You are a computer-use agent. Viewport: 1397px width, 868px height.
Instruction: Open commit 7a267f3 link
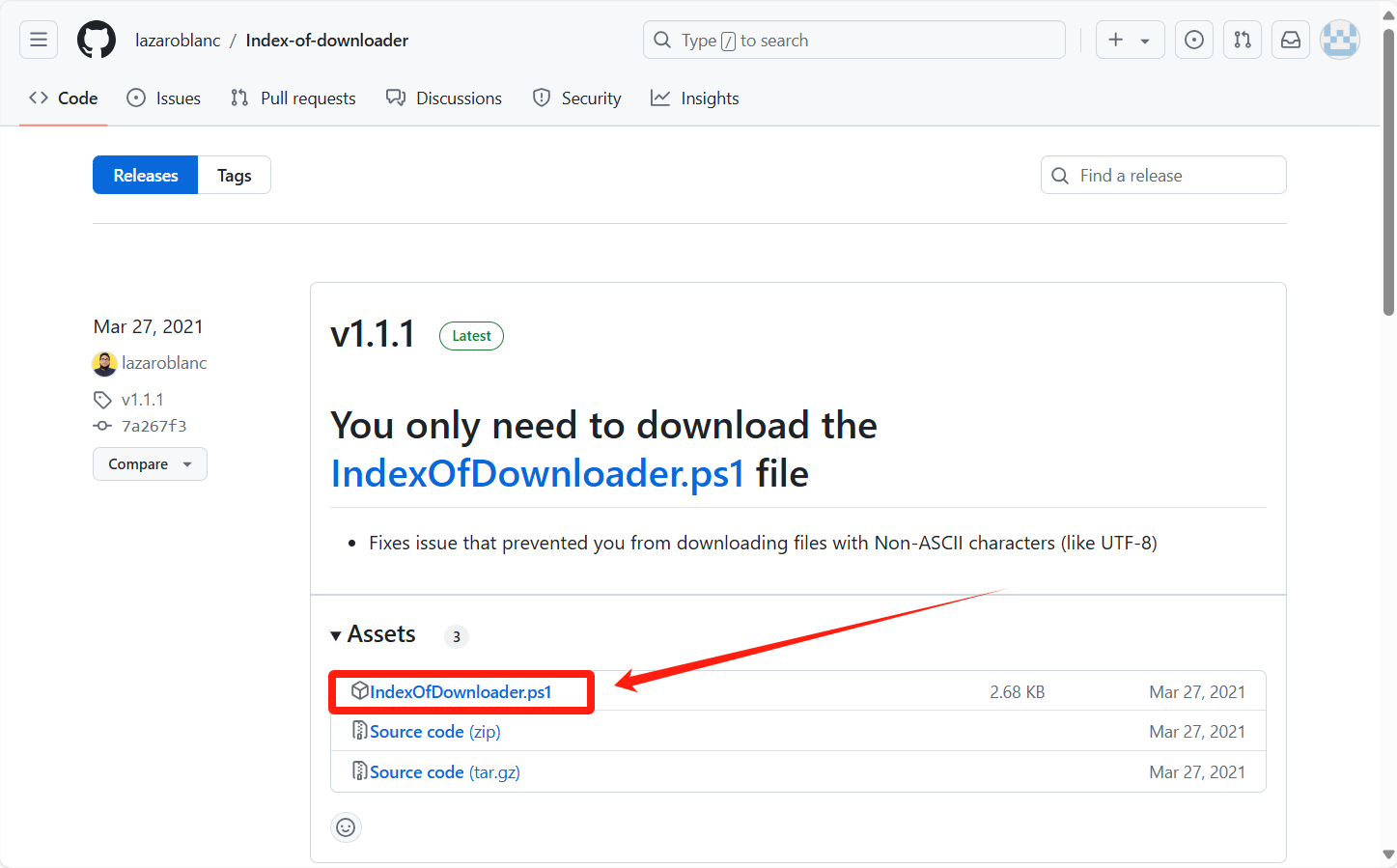point(154,426)
